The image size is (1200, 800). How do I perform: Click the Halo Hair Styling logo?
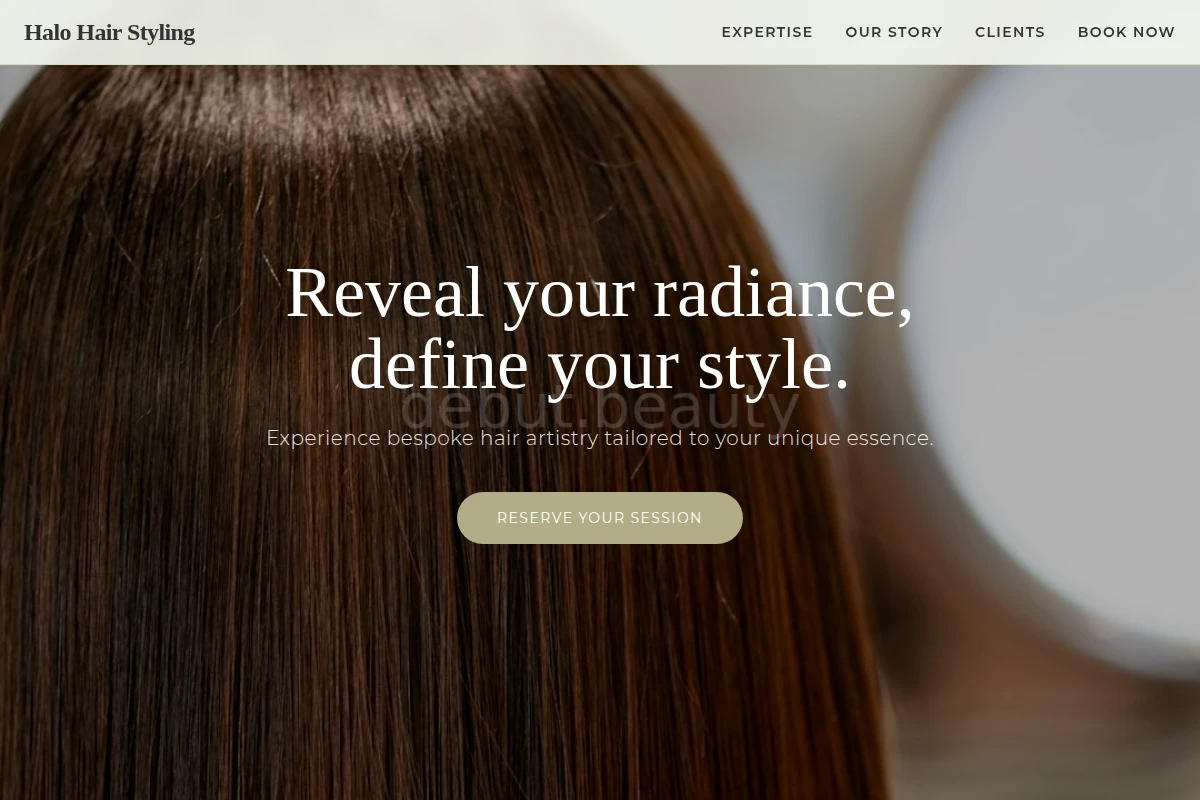(x=110, y=32)
